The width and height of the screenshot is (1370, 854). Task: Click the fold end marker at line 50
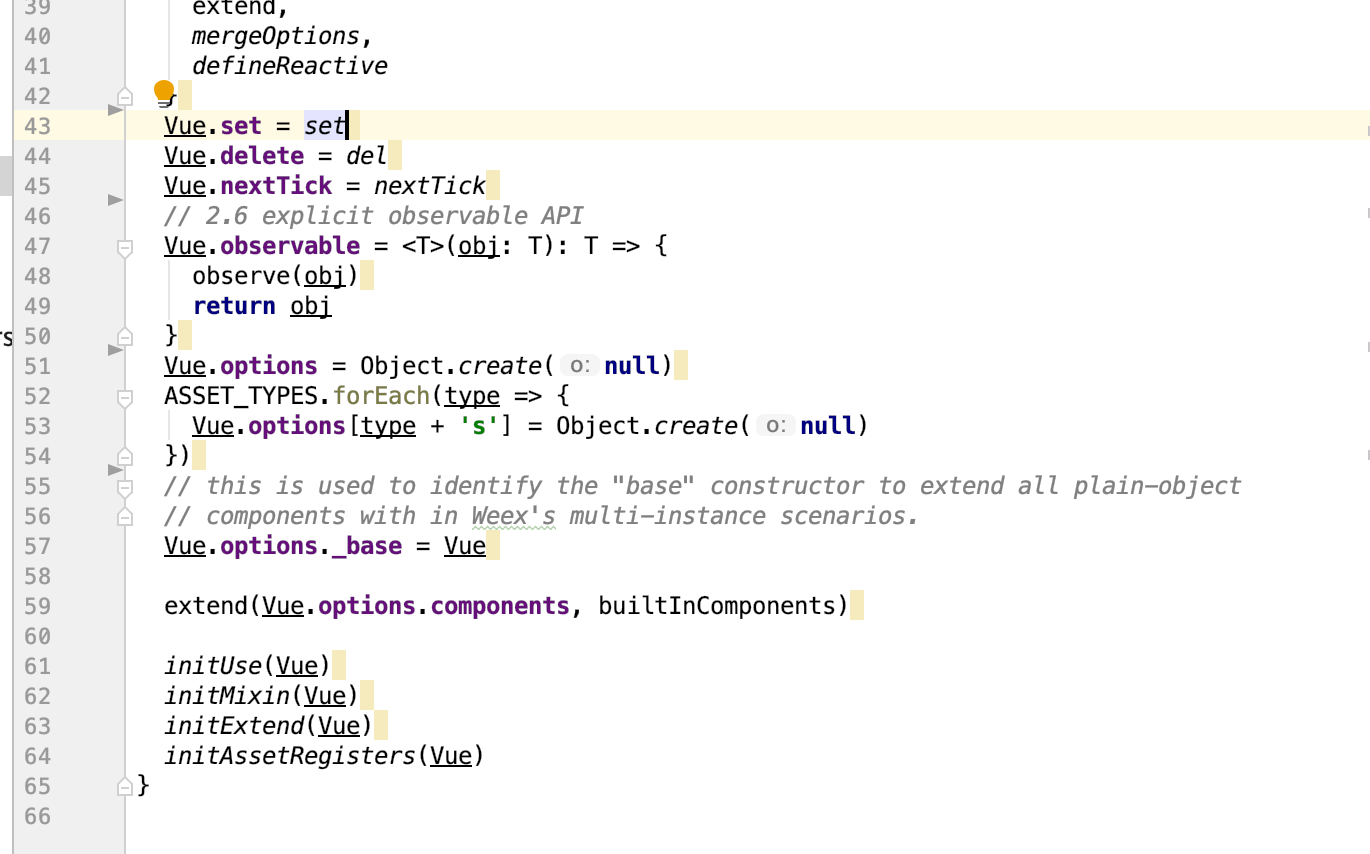coord(125,335)
